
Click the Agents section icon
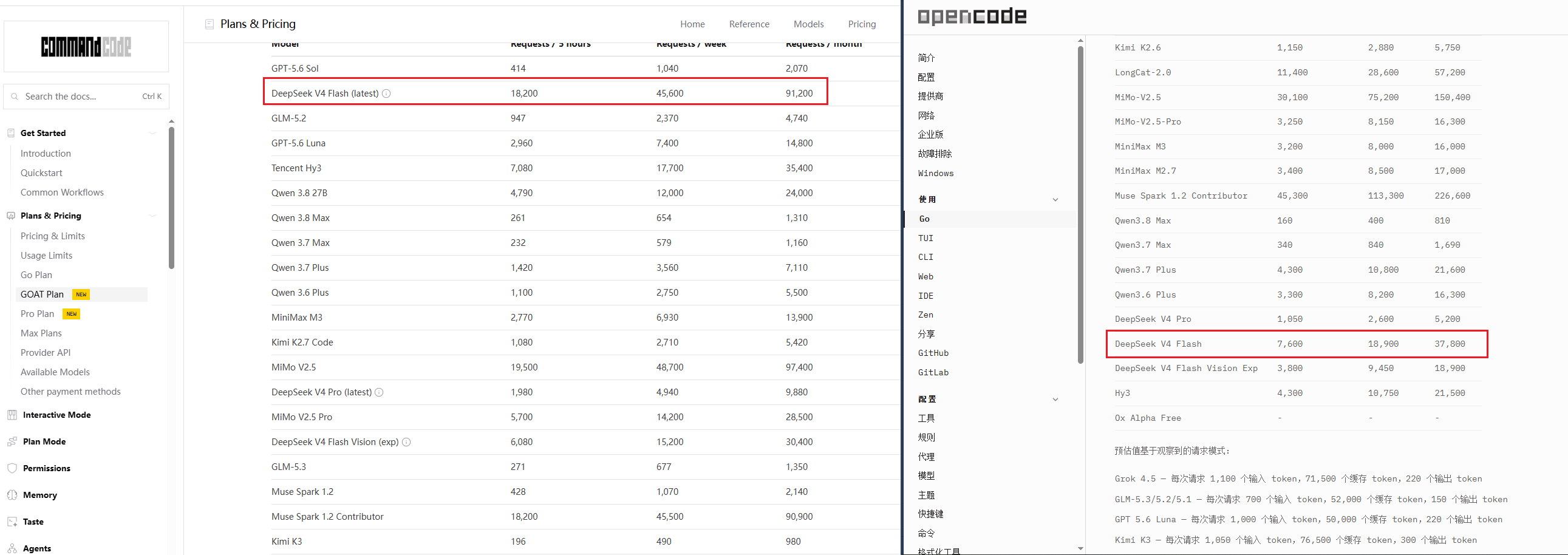pos(12,548)
